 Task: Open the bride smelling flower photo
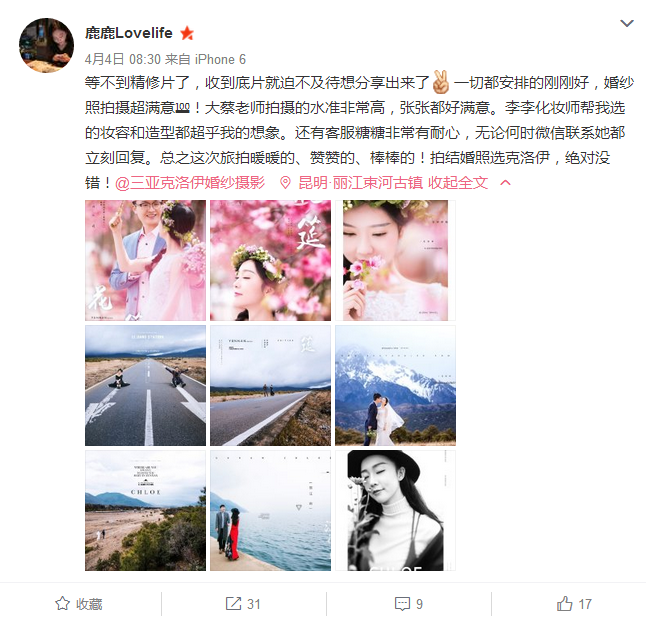(x=396, y=260)
